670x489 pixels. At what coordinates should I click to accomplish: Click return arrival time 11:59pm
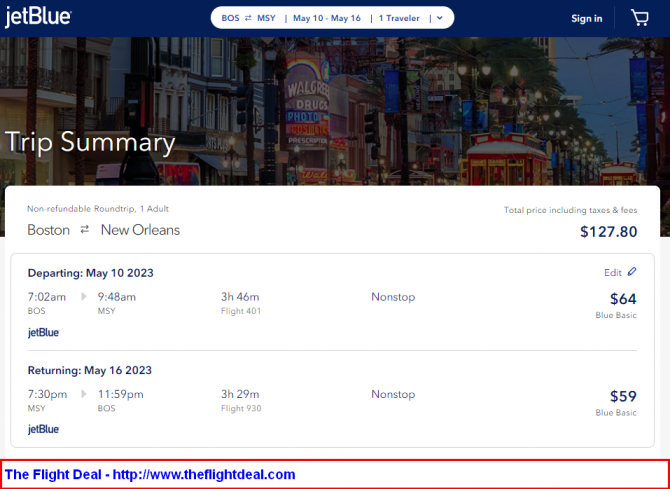120,394
